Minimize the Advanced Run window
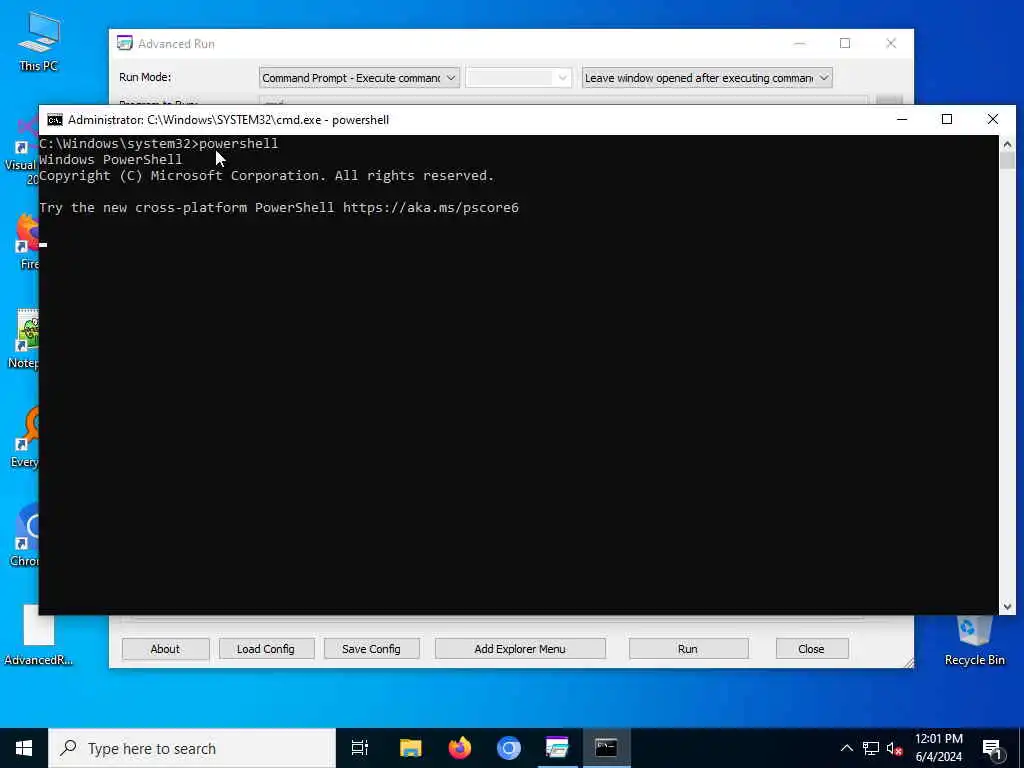This screenshot has width=1024, height=768. point(799,43)
